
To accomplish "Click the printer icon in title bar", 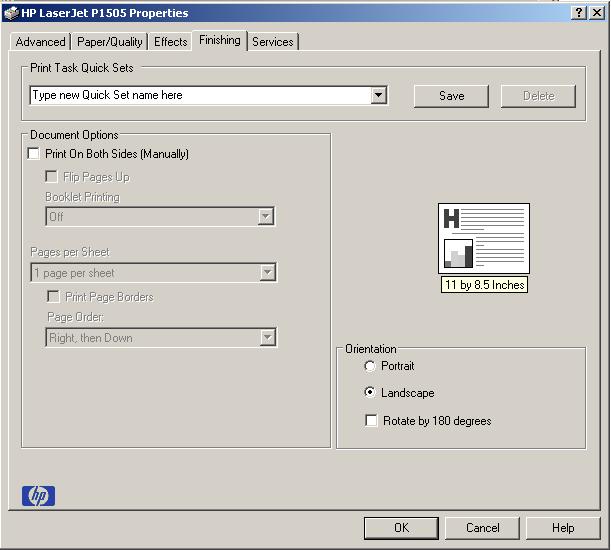I will 11,13.
